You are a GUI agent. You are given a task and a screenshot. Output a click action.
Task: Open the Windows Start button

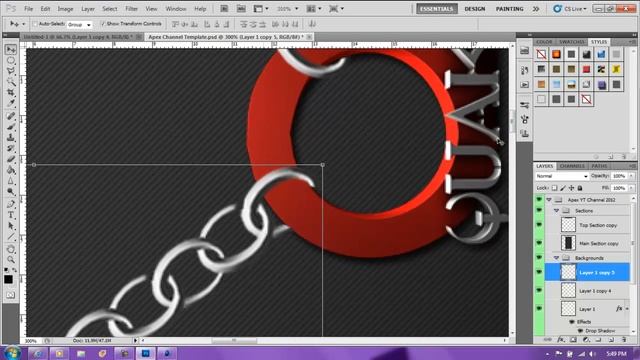[x=12, y=353]
